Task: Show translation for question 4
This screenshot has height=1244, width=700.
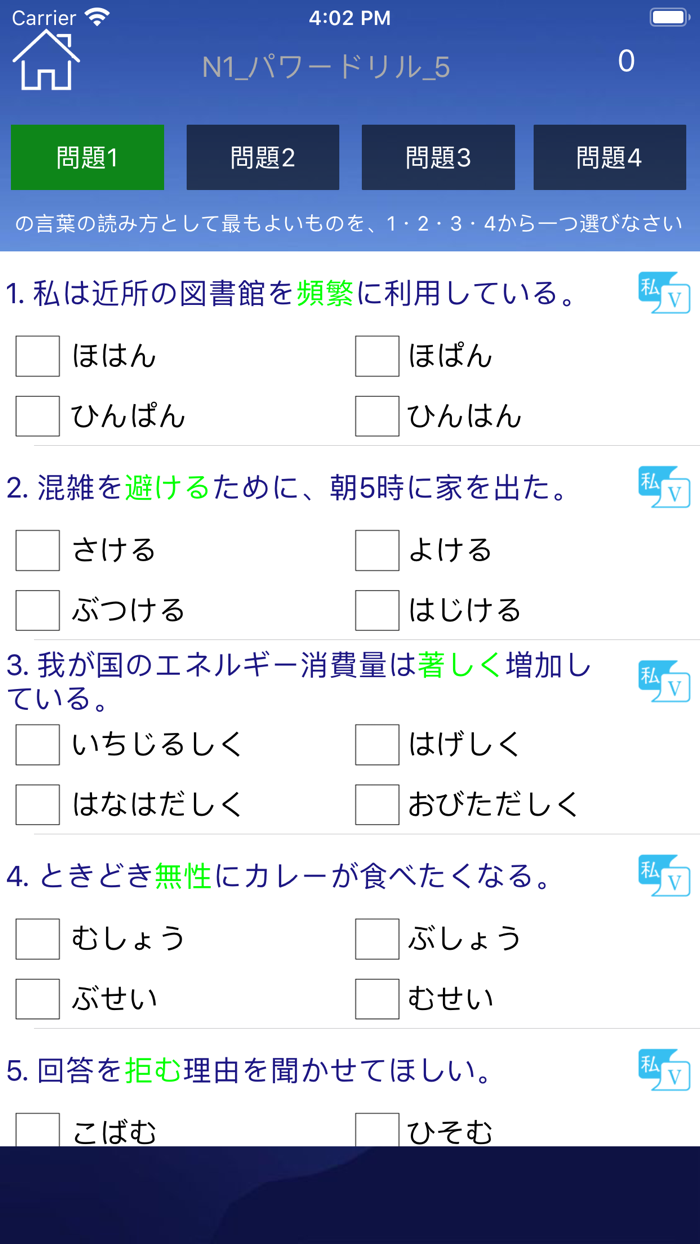Action: click(664, 876)
